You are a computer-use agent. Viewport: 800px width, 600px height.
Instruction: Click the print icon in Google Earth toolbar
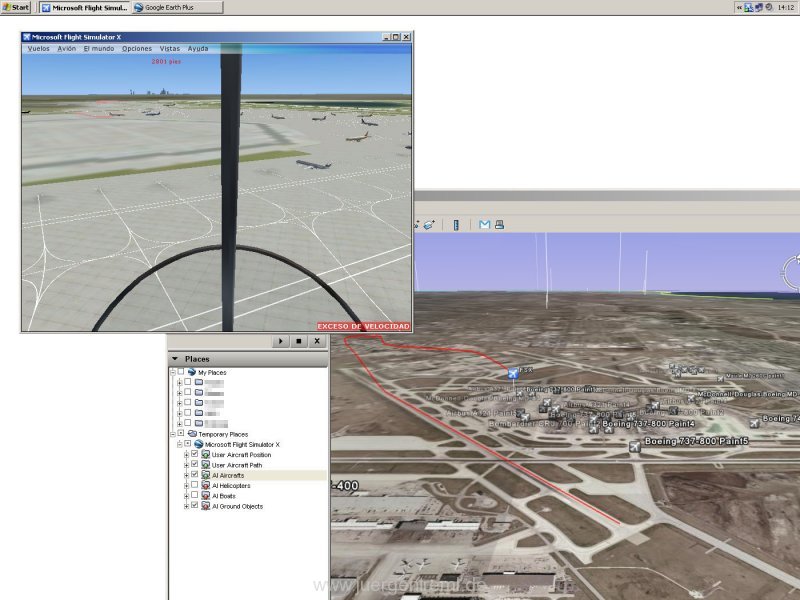pyautogui.click(x=499, y=224)
